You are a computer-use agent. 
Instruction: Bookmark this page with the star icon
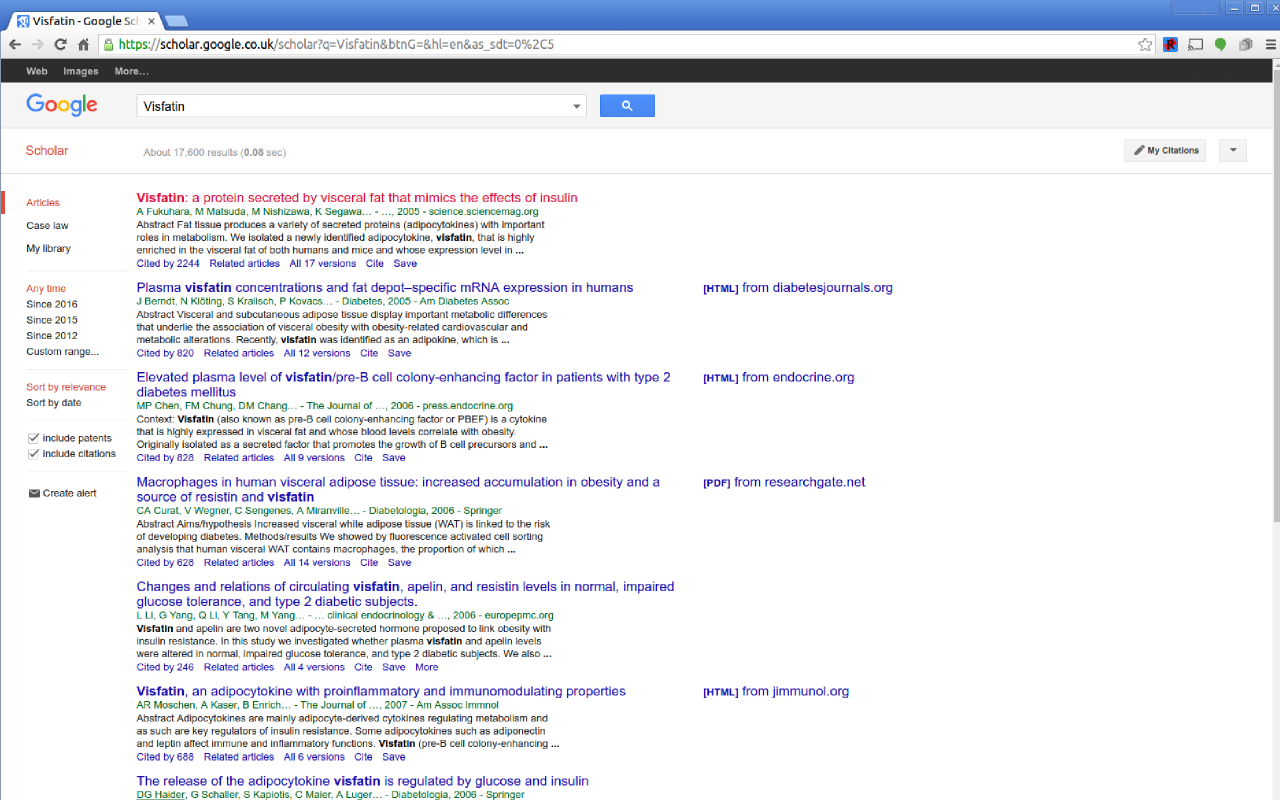1145,44
